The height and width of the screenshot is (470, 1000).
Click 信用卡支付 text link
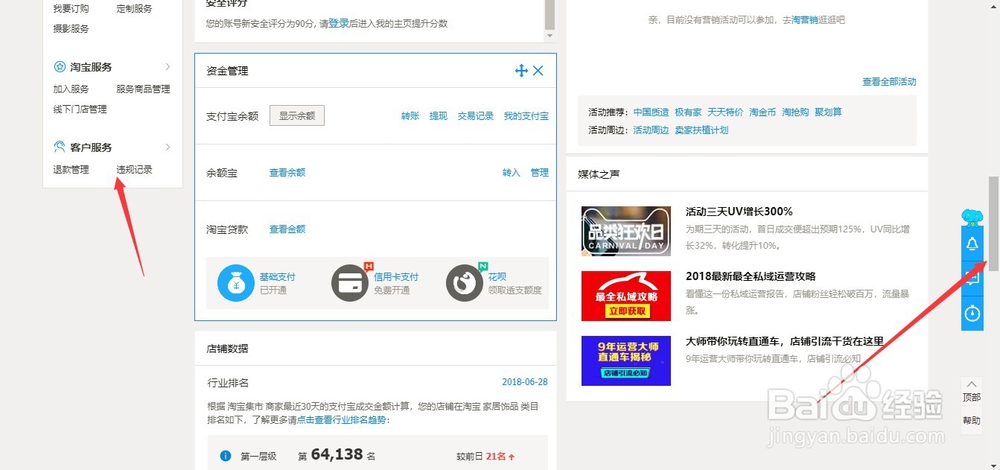point(396,277)
